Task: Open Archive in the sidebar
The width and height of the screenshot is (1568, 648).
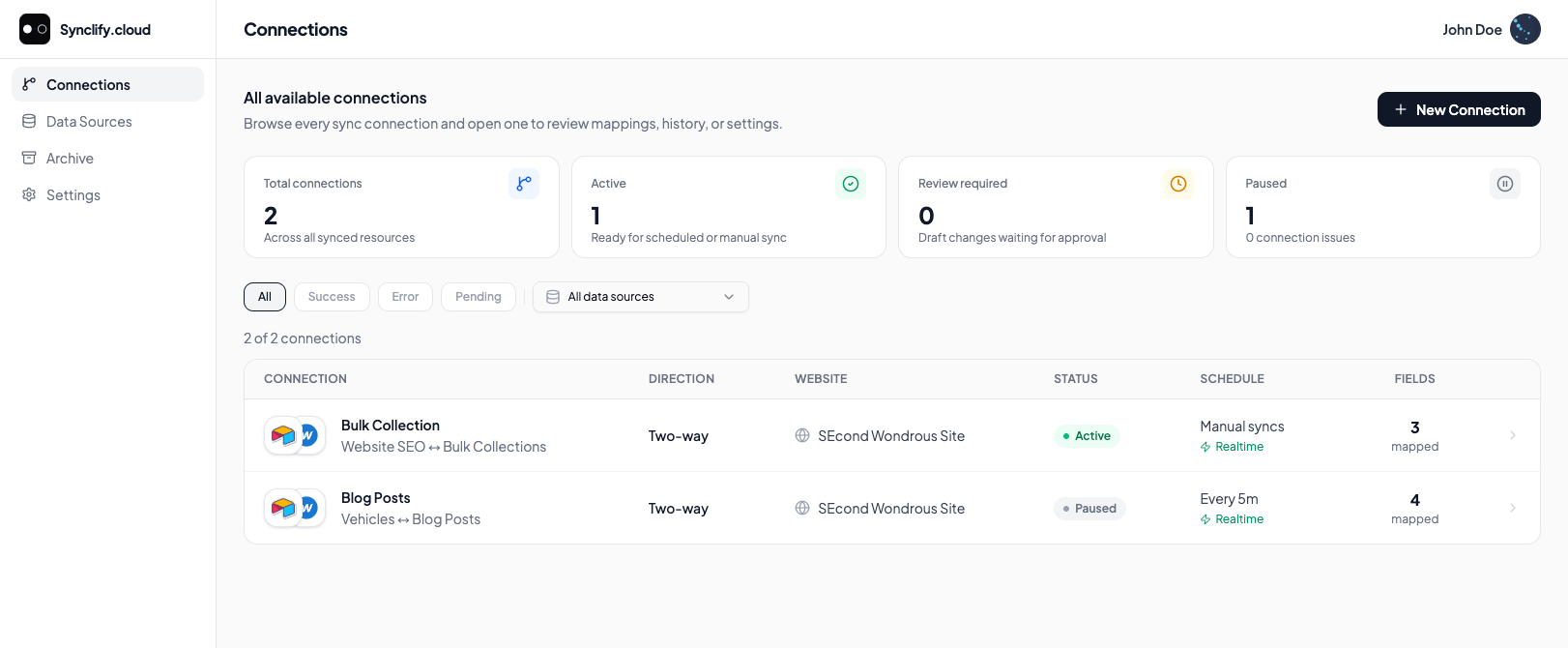Action: pyautogui.click(x=107, y=158)
